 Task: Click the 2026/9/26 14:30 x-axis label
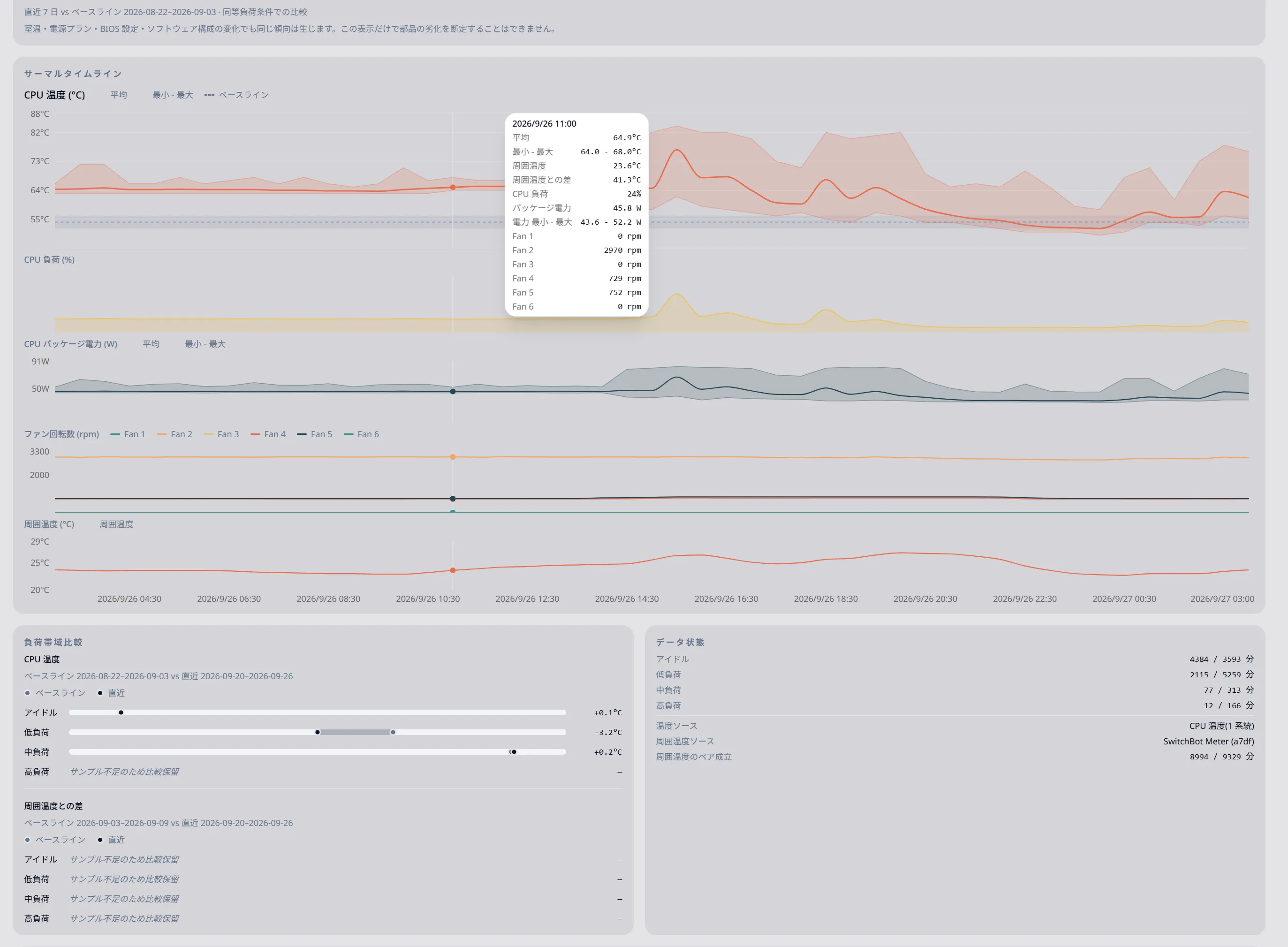627,599
